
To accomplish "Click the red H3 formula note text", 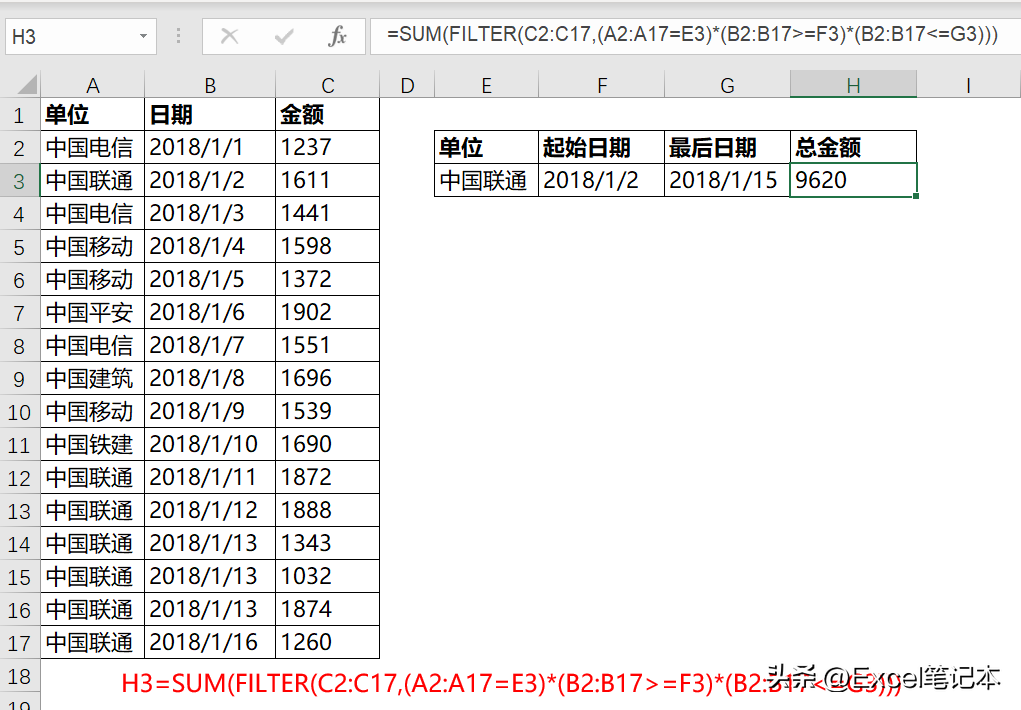I will coord(511,683).
